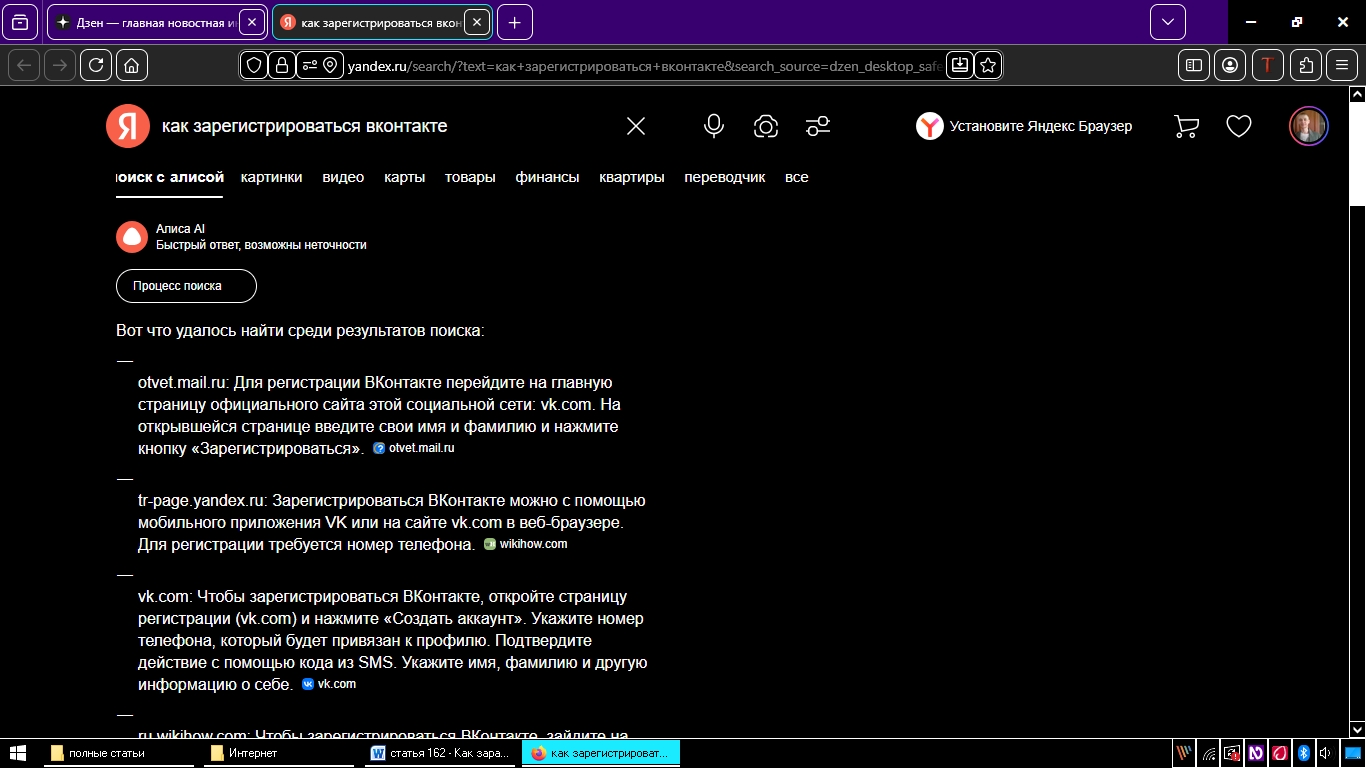Open user profile avatar

[x=1308, y=126]
